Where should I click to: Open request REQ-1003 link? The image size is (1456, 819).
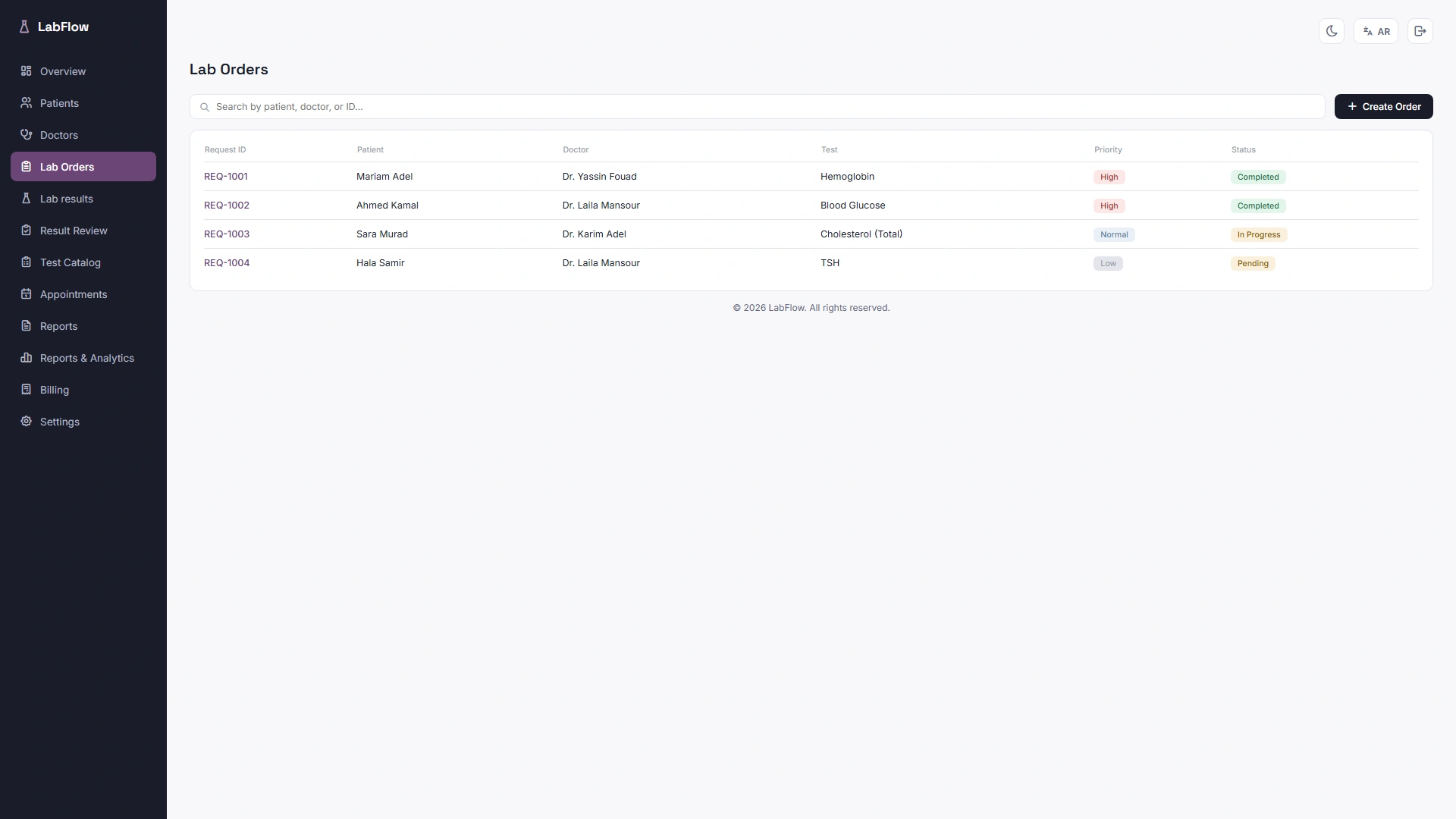coord(227,234)
